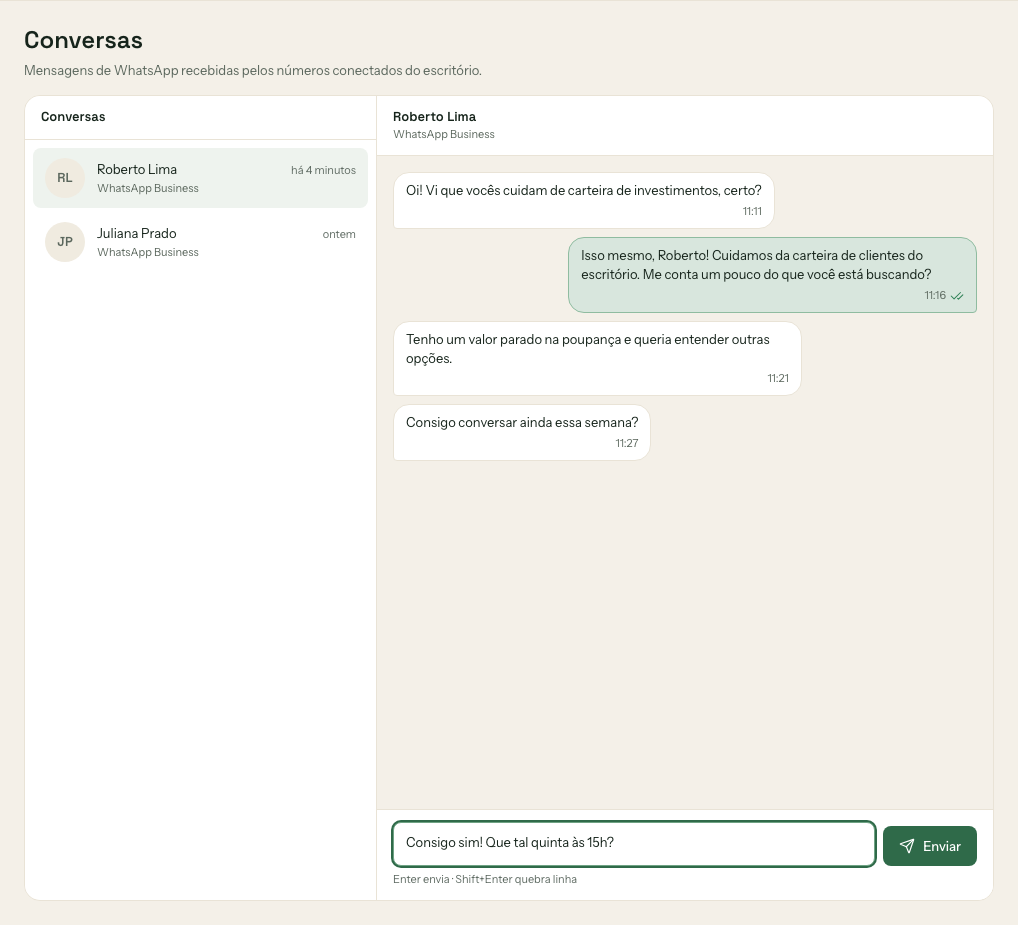
Task: Click the JP avatar circle
Action: pyautogui.click(x=65, y=242)
